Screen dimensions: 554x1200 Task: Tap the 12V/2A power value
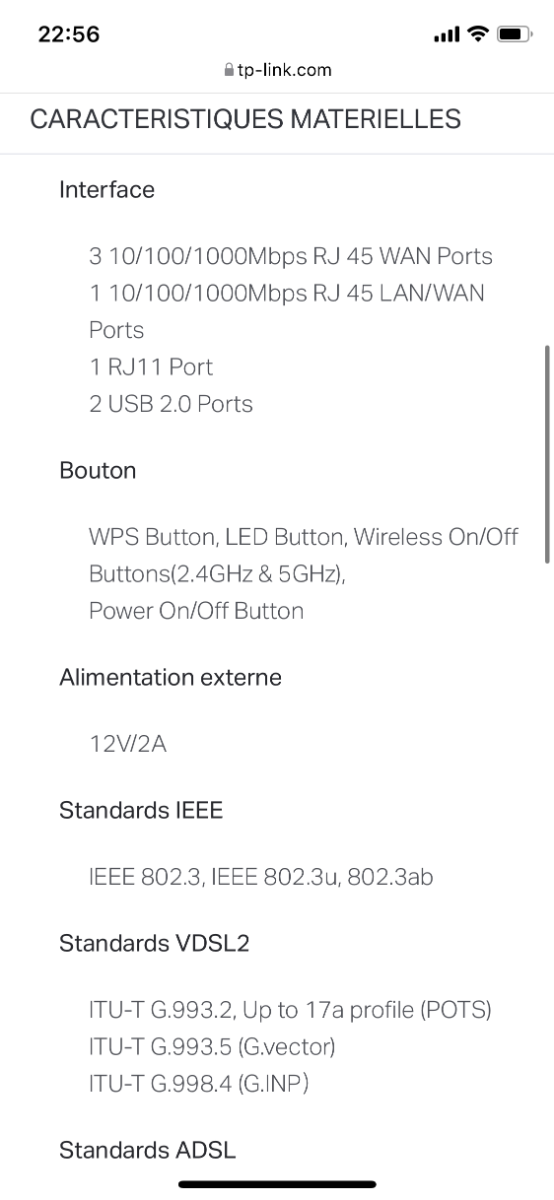click(x=128, y=744)
